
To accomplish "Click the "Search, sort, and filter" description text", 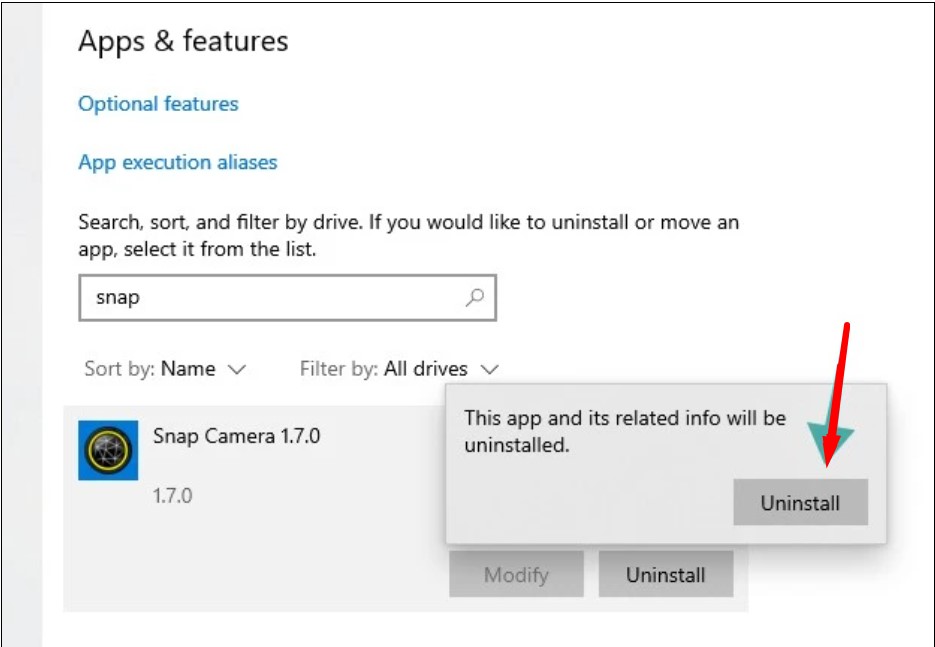I will pyautogui.click(x=408, y=235).
